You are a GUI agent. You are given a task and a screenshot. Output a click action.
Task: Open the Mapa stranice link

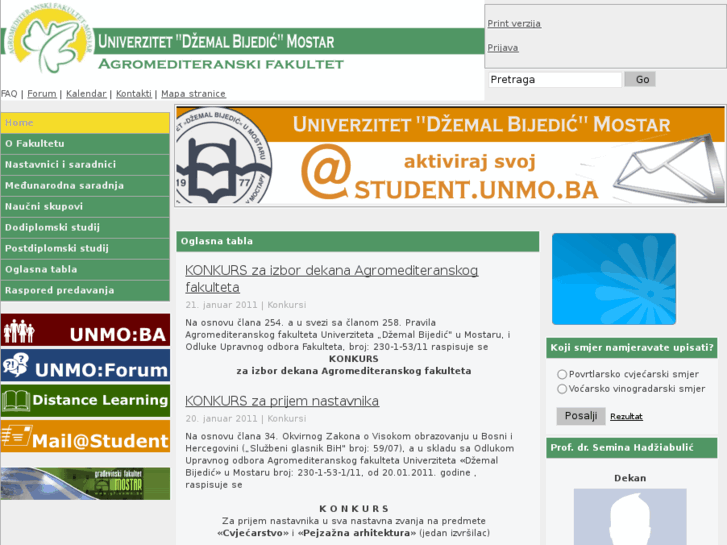tap(193, 94)
